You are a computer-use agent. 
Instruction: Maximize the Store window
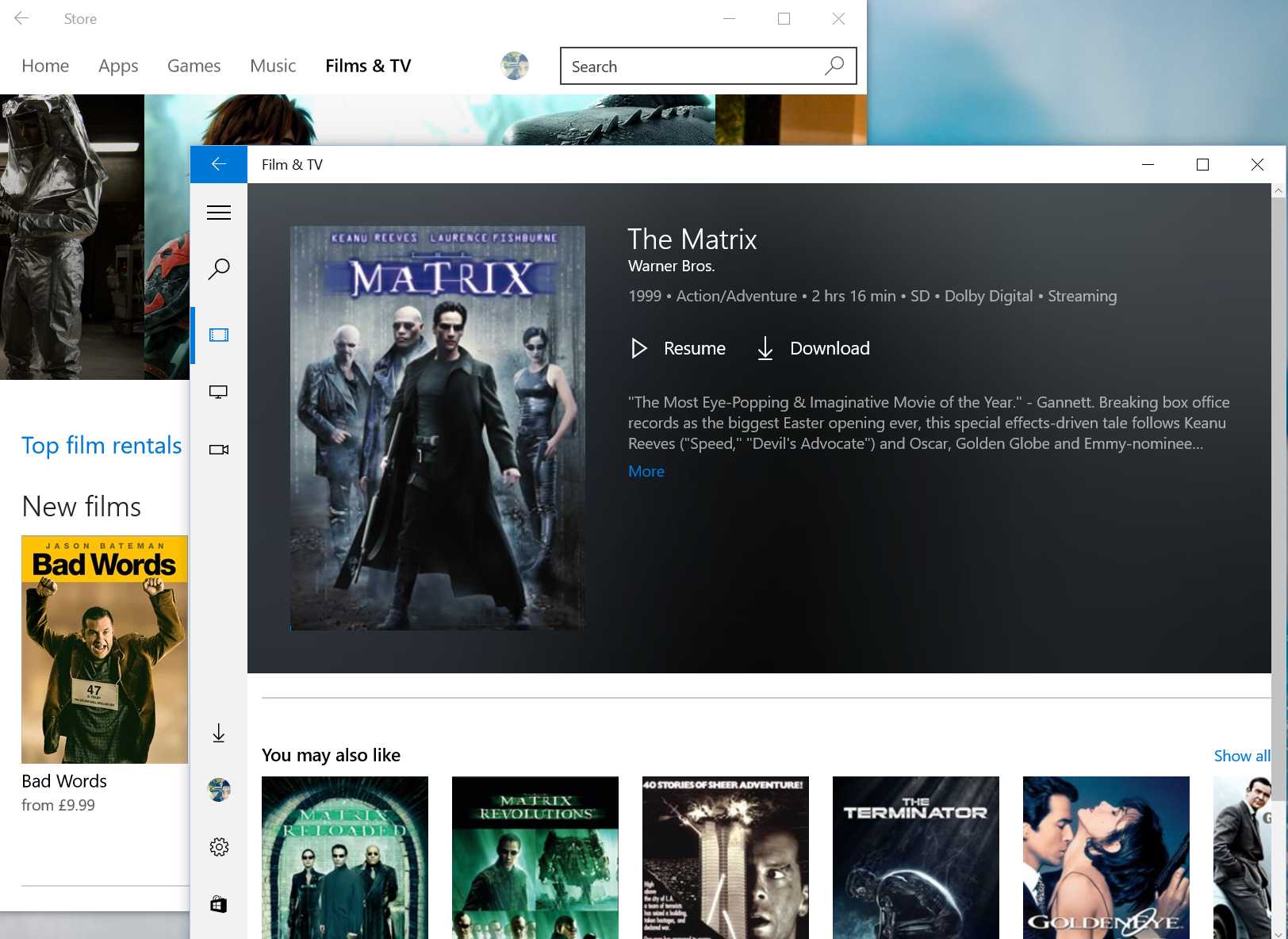click(x=784, y=18)
